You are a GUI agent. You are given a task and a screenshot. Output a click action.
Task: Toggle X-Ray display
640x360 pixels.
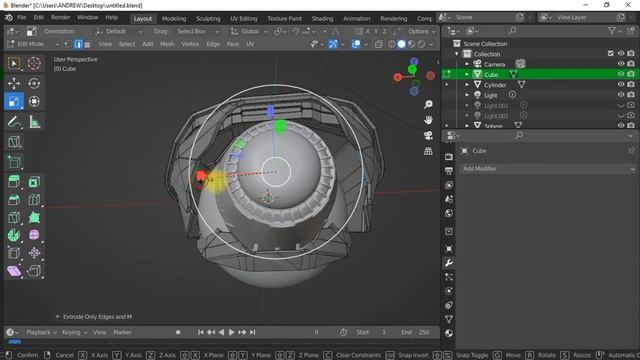[x=379, y=44]
